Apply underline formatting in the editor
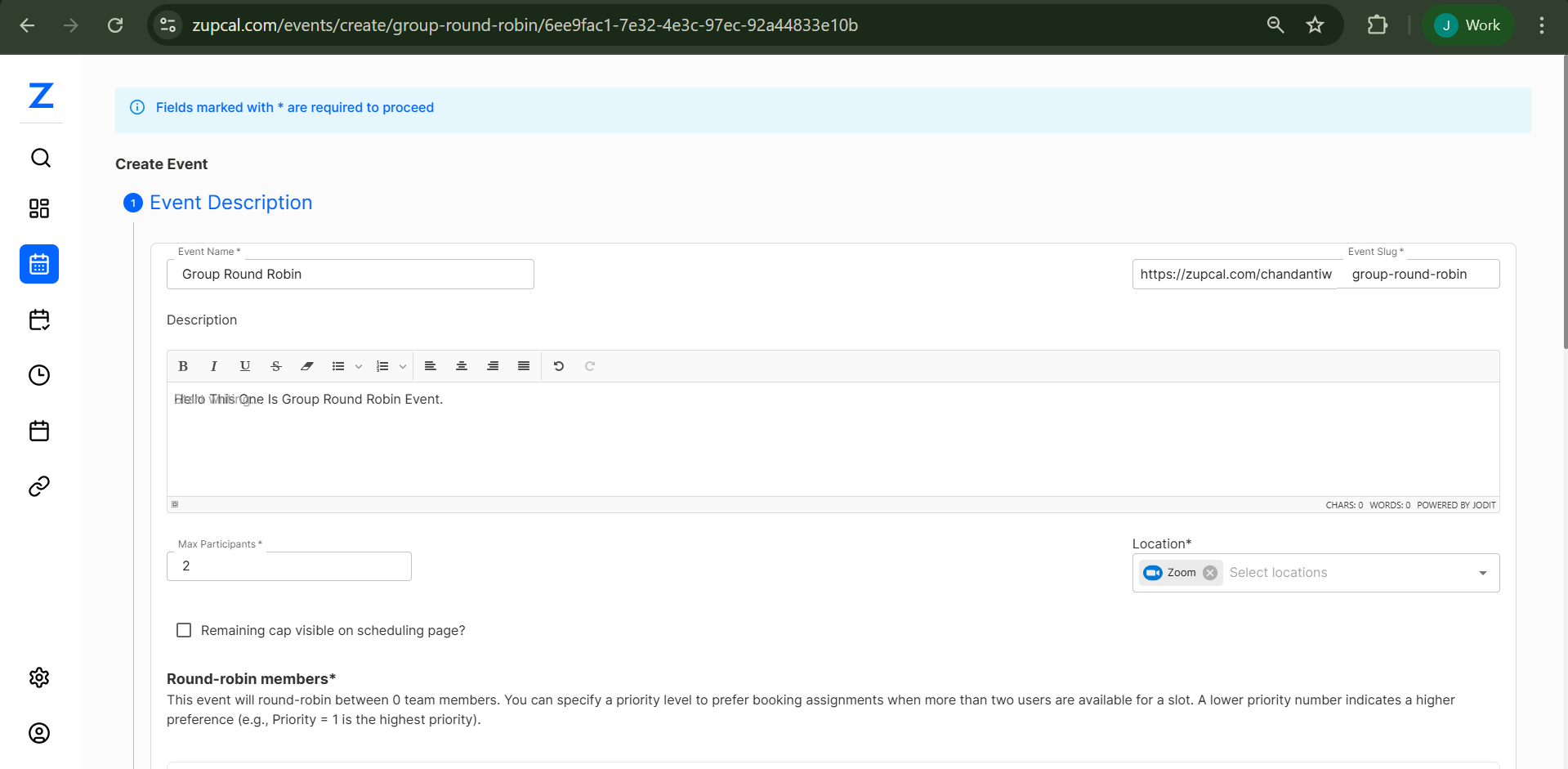Image resolution: width=1568 pixels, height=769 pixels. click(245, 366)
